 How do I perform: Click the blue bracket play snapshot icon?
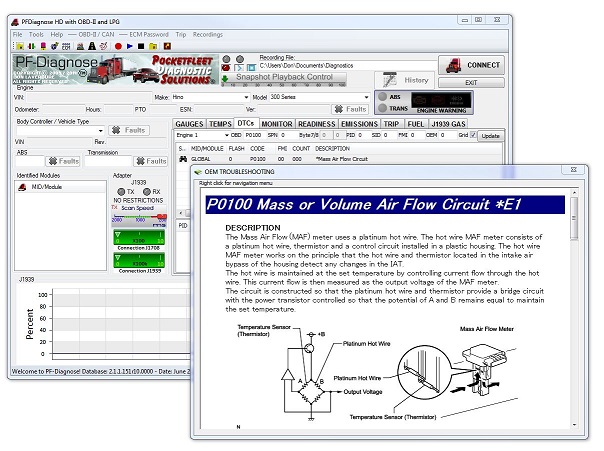pos(238,68)
